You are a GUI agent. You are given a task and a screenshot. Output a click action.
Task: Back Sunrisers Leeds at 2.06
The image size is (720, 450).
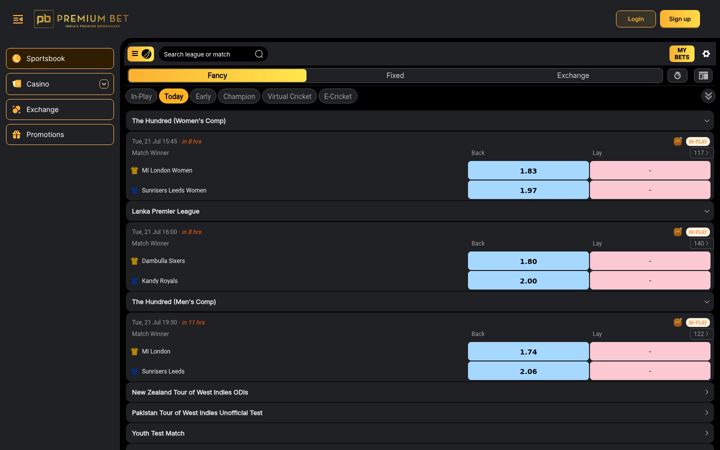tap(528, 371)
